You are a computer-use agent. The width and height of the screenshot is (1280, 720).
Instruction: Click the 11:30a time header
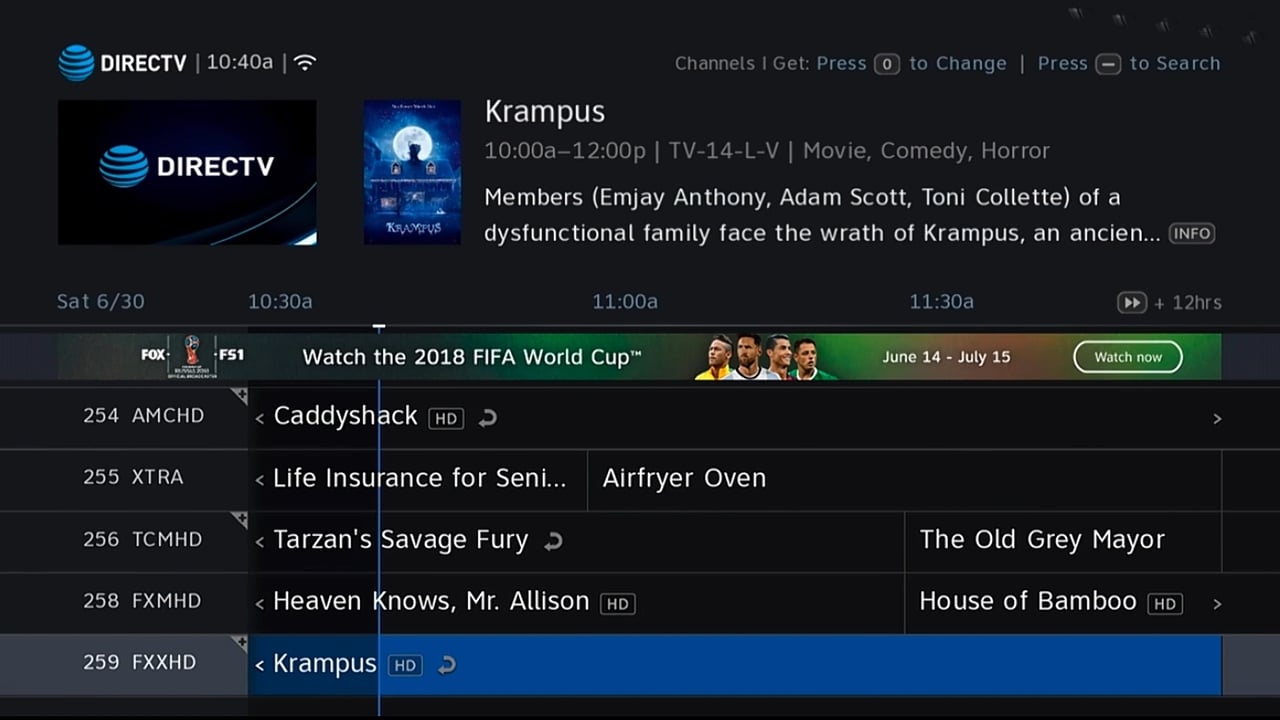pyautogui.click(x=941, y=302)
